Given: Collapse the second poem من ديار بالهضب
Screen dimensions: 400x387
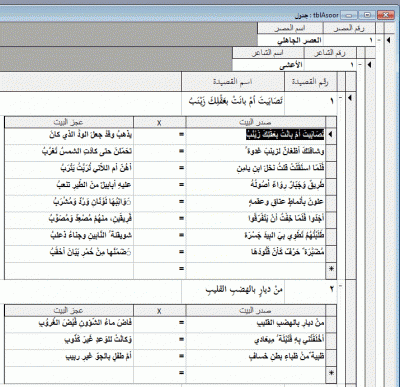Looking at the screenshot, I should [x=340, y=287].
